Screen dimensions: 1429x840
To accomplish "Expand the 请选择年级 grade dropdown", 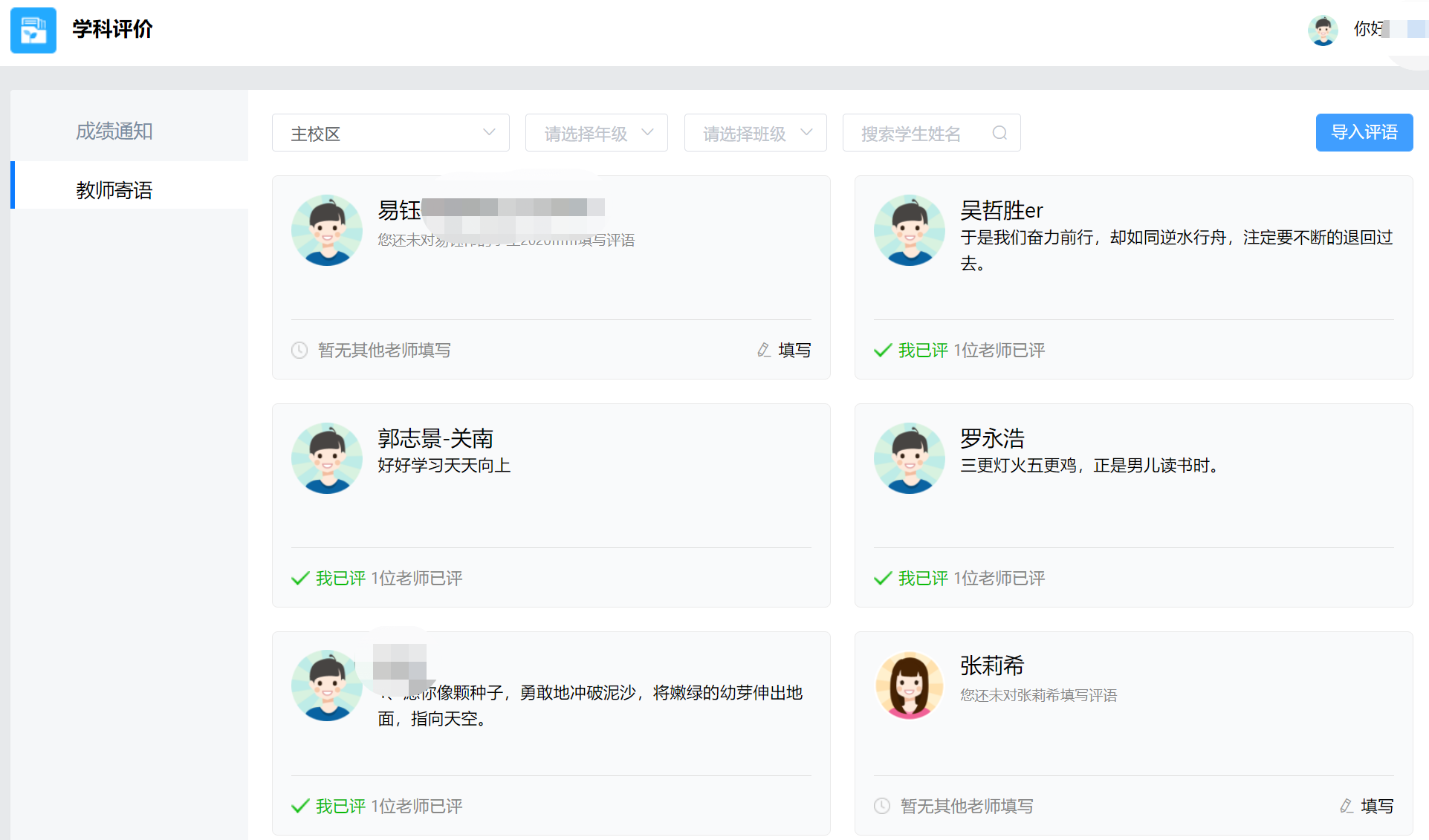I will tap(596, 133).
